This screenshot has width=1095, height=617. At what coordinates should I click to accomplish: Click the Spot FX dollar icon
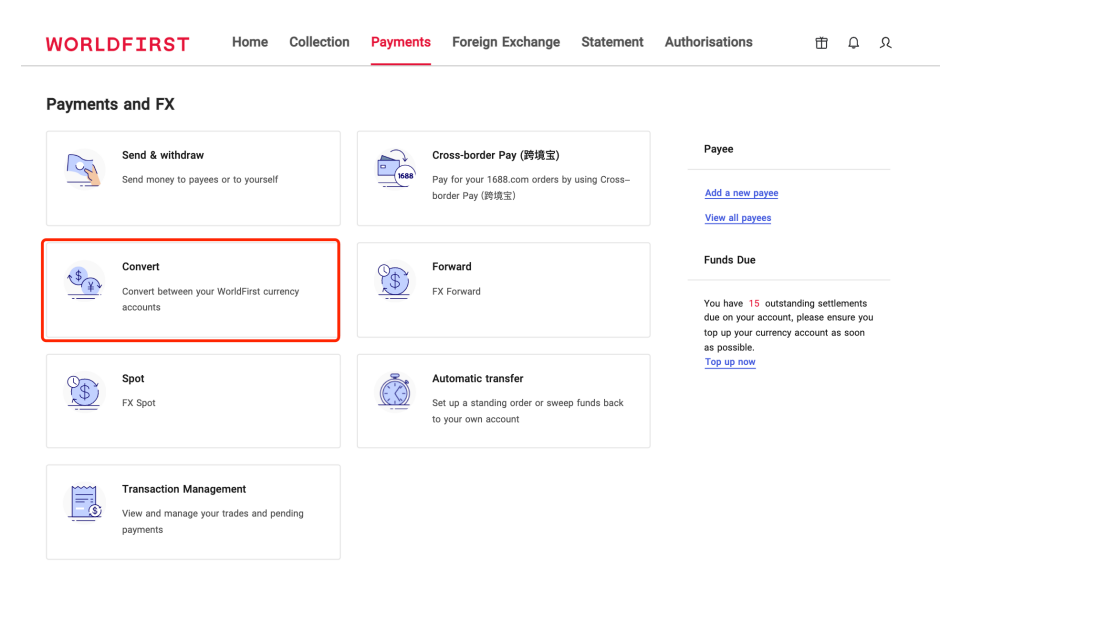[x=84, y=392]
